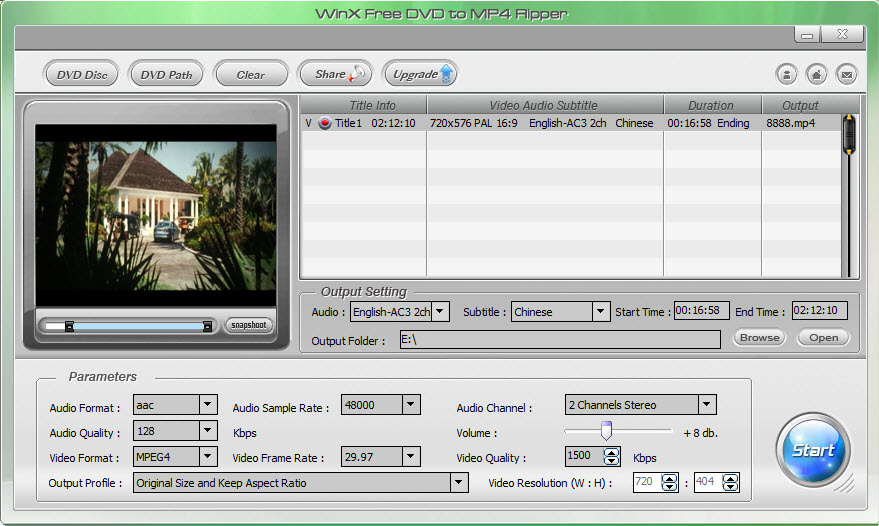Image resolution: width=879 pixels, height=526 pixels.
Task: Click the left trim marker on preview slider
Action: pos(69,326)
